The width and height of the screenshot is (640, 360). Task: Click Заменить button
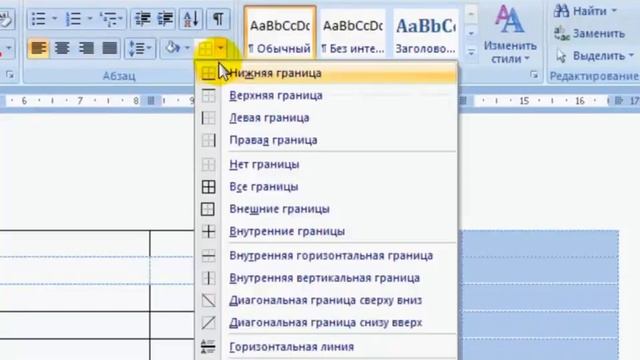pos(590,33)
